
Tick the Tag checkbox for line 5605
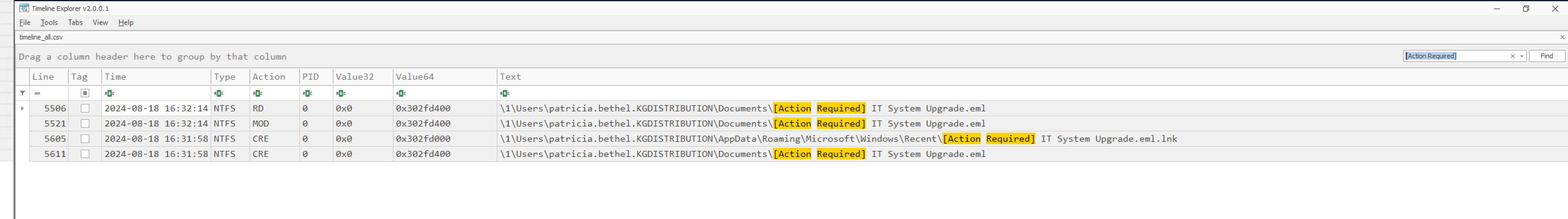(x=85, y=139)
